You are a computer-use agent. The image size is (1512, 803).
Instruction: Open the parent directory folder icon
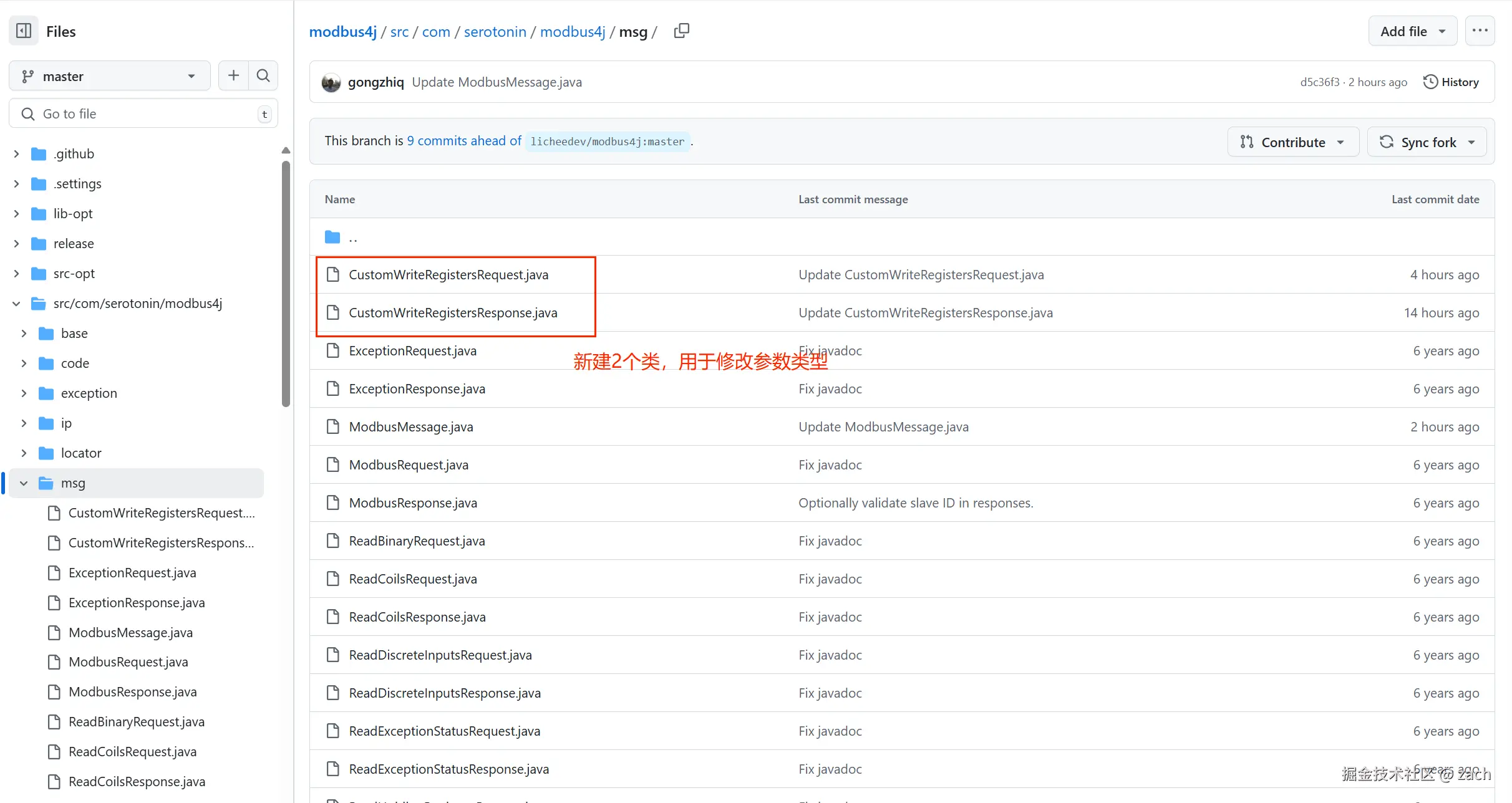pyautogui.click(x=332, y=237)
